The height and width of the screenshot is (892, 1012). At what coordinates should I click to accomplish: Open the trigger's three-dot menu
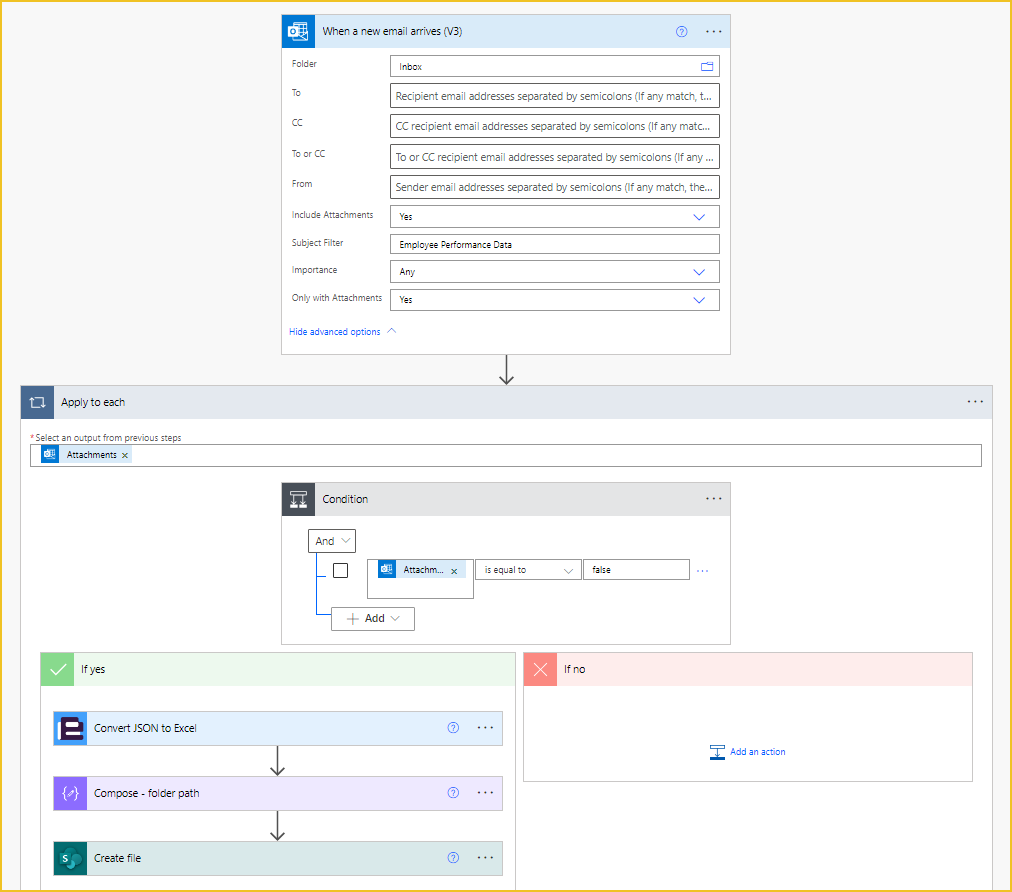pyautogui.click(x=713, y=32)
